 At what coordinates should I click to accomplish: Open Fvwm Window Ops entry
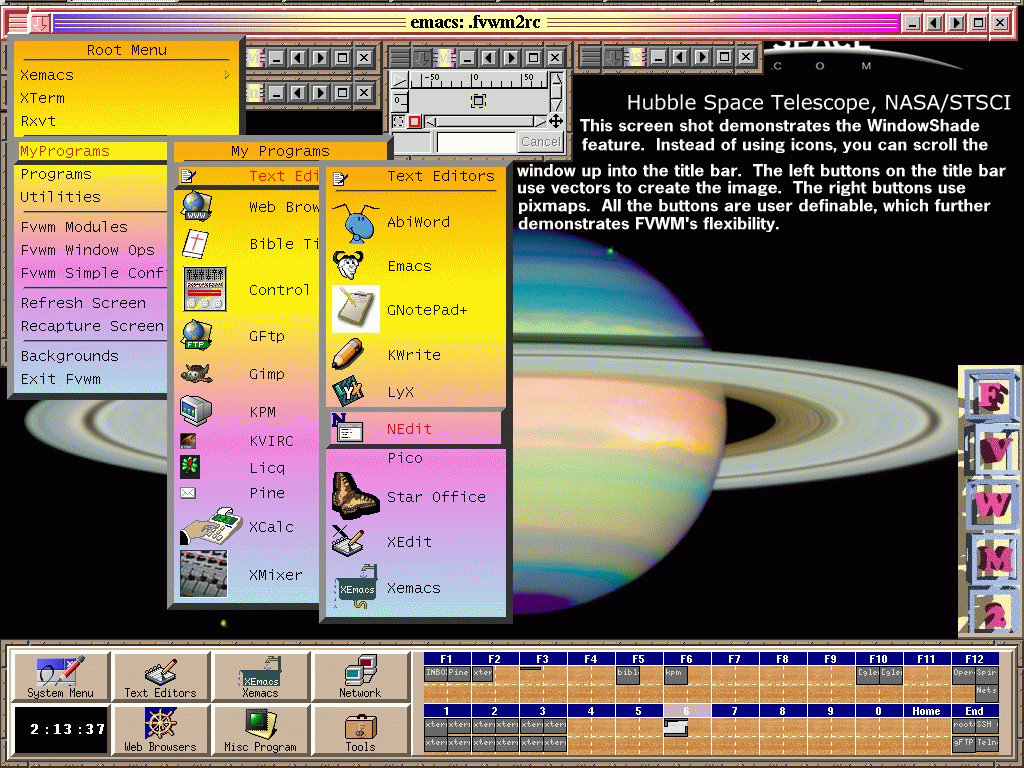[x=91, y=250]
